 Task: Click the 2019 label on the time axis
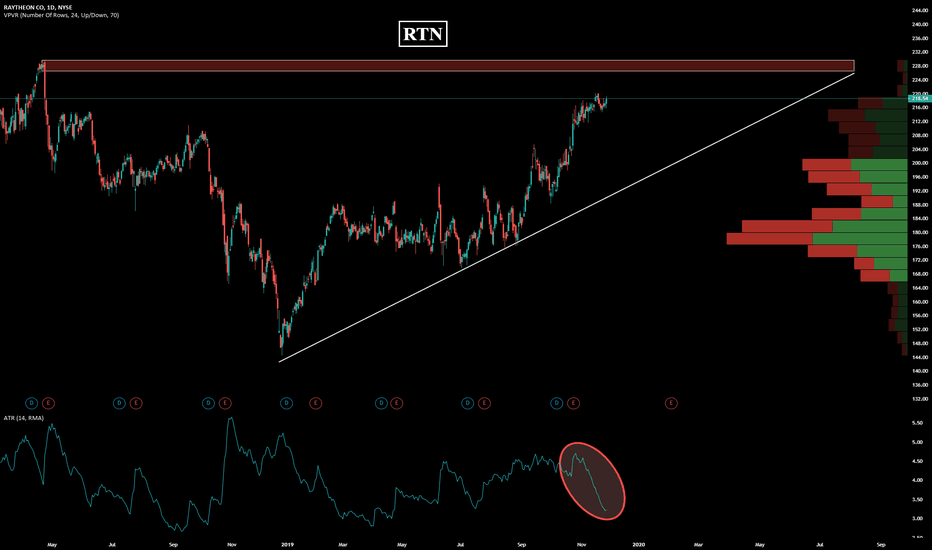pyautogui.click(x=288, y=544)
